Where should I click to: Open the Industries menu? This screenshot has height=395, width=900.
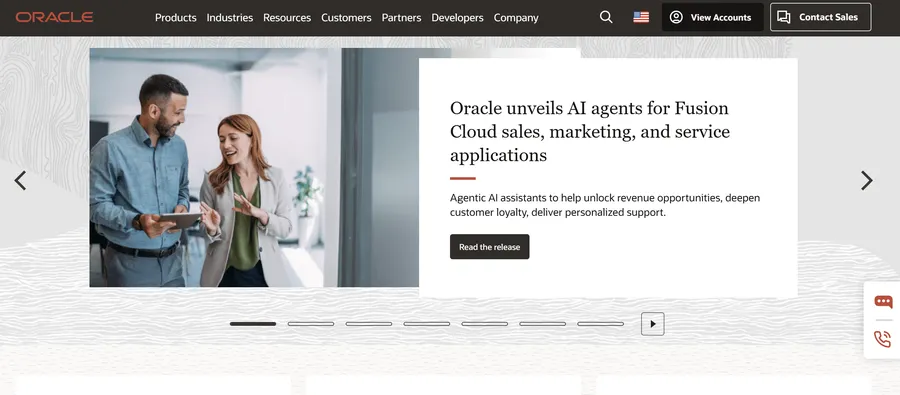coord(230,18)
